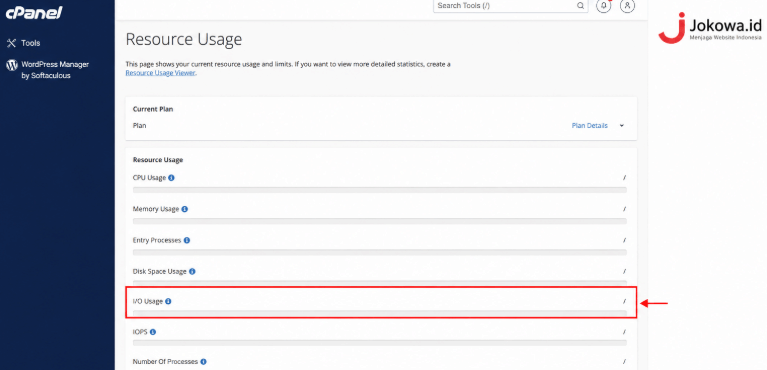Show info for Number Of Processes
Image resolution: width=767 pixels, height=370 pixels.
[203, 362]
